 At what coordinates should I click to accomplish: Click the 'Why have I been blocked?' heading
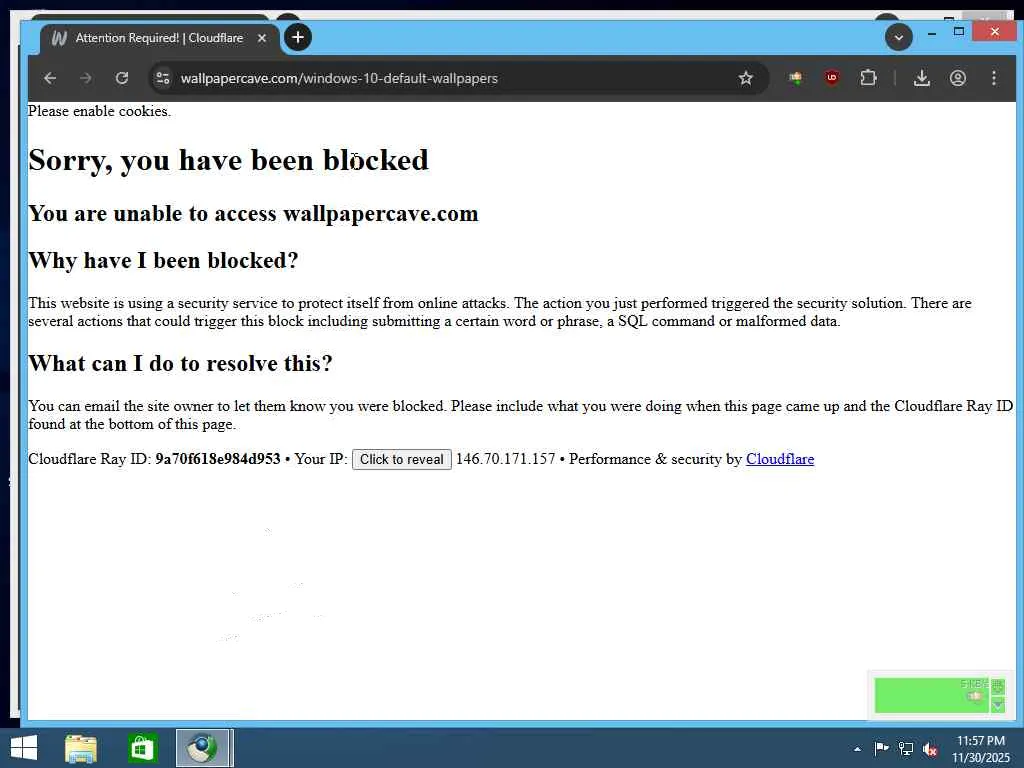point(163,261)
